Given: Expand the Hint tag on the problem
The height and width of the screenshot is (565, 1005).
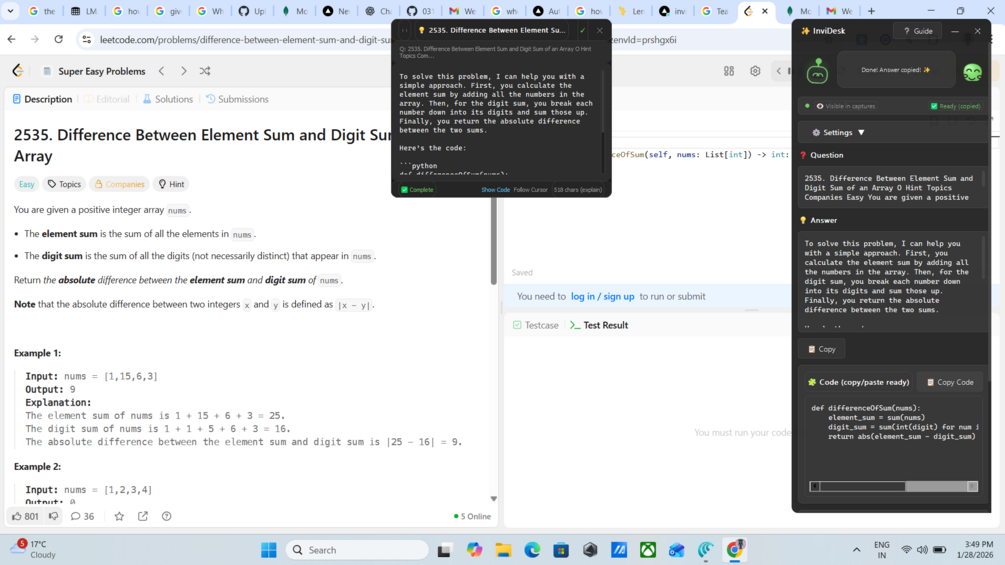Looking at the screenshot, I should click(172, 184).
